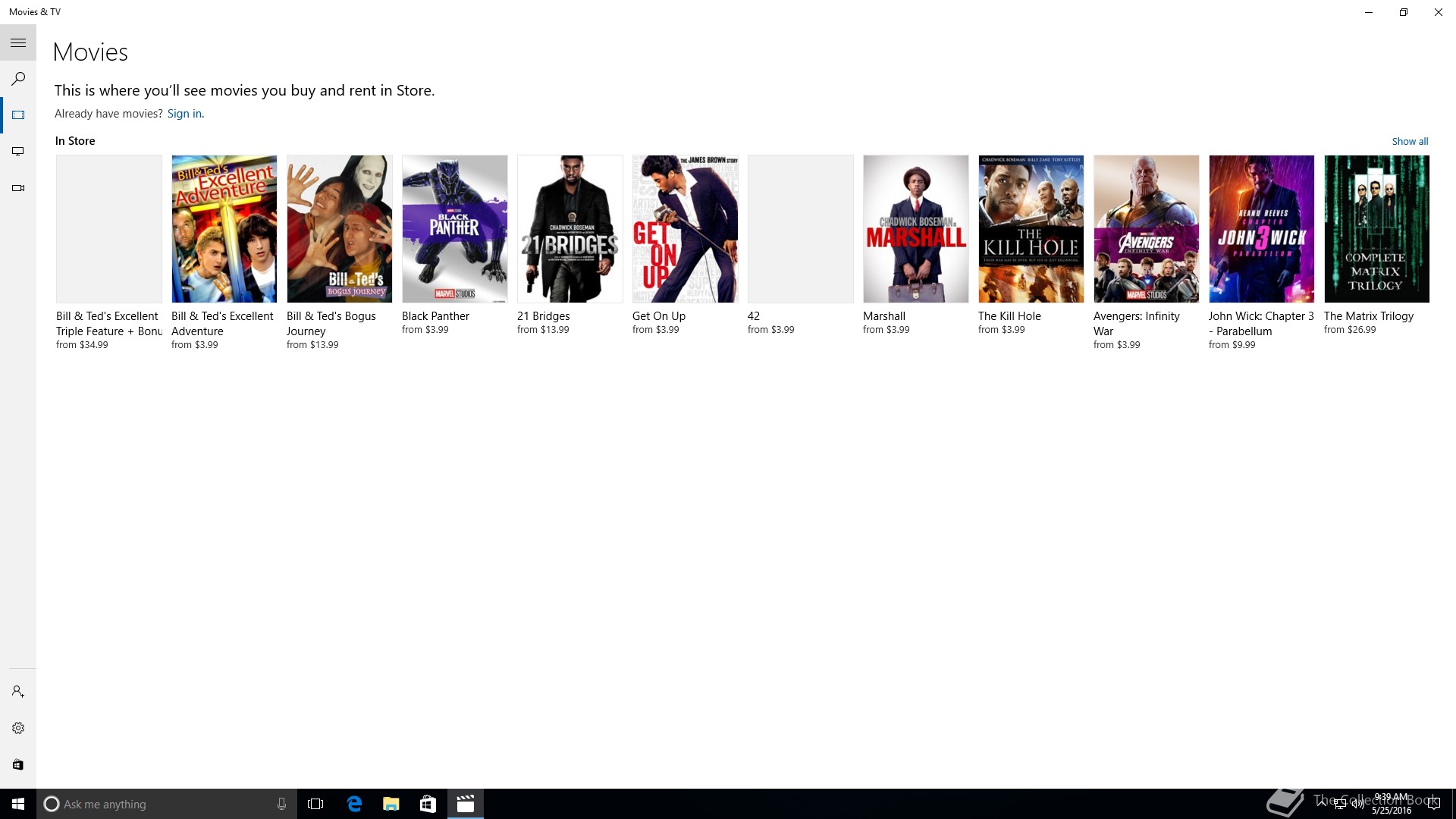Click the Cortana 'Ask me anything' box

pyautogui.click(x=166, y=804)
